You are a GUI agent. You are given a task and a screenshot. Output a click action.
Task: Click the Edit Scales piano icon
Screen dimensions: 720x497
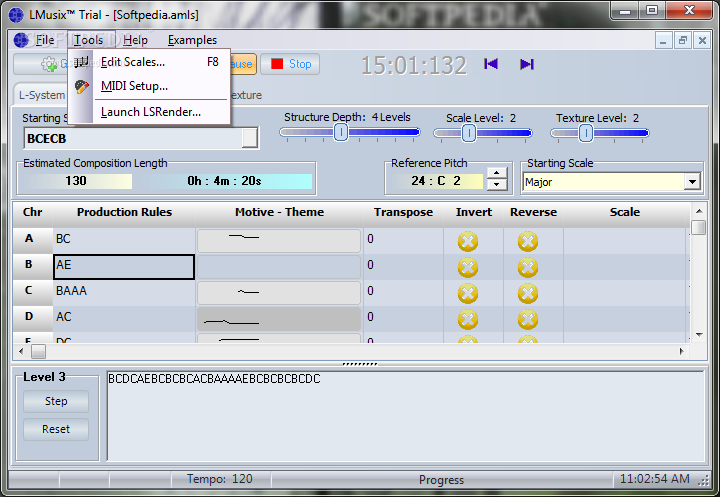(82, 62)
